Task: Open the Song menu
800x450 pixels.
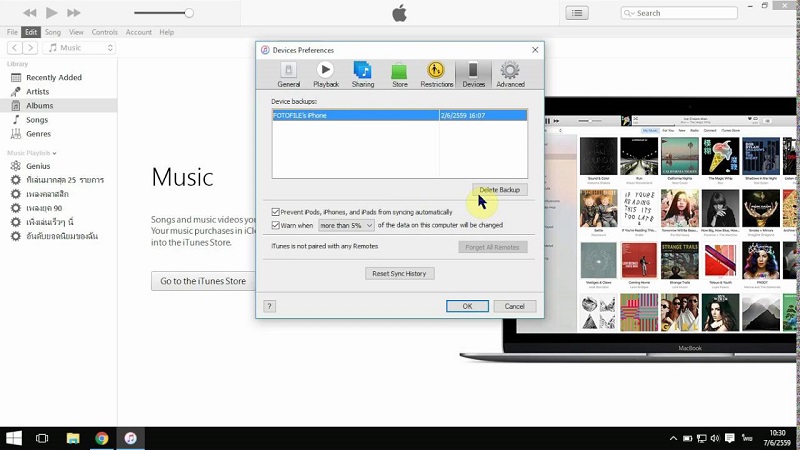Action: pos(53,32)
